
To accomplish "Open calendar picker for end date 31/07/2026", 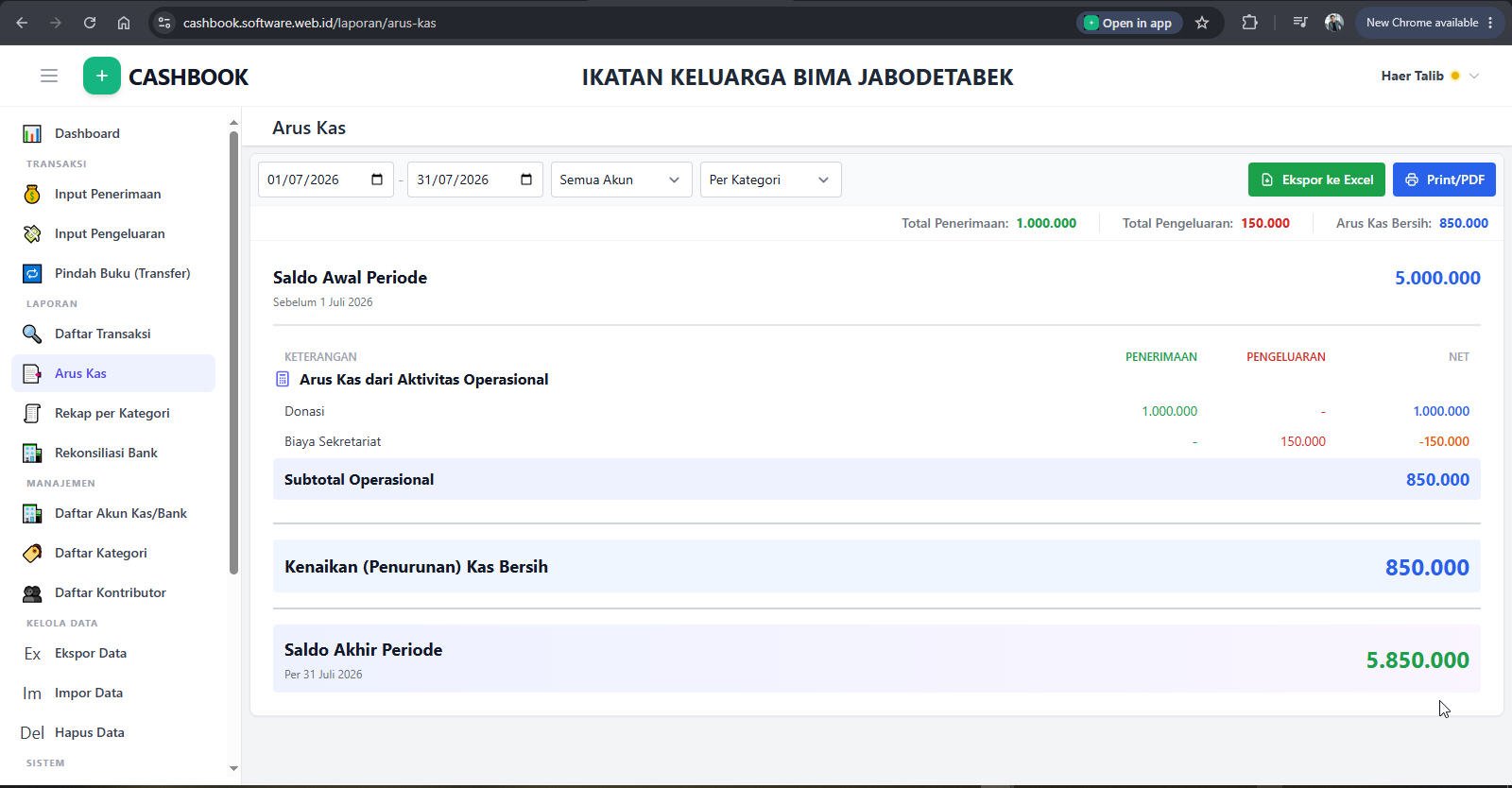I will point(526,180).
